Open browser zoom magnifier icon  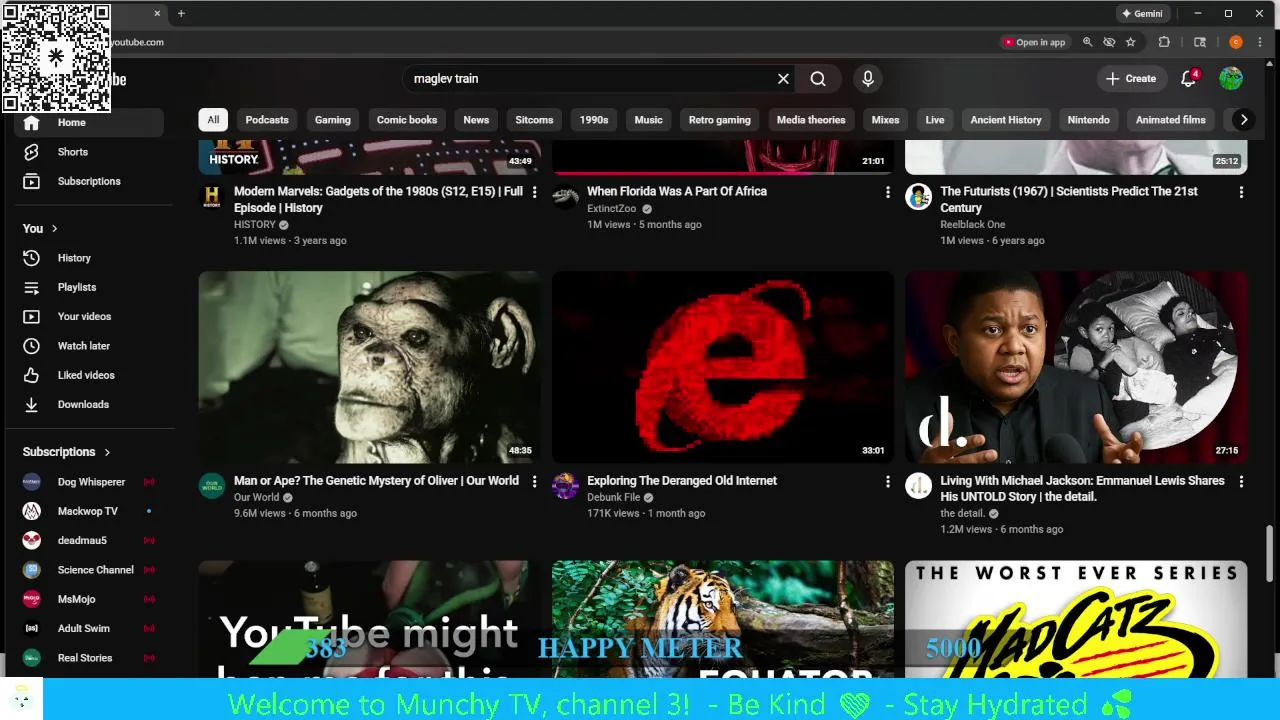pyautogui.click(x=1088, y=42)
